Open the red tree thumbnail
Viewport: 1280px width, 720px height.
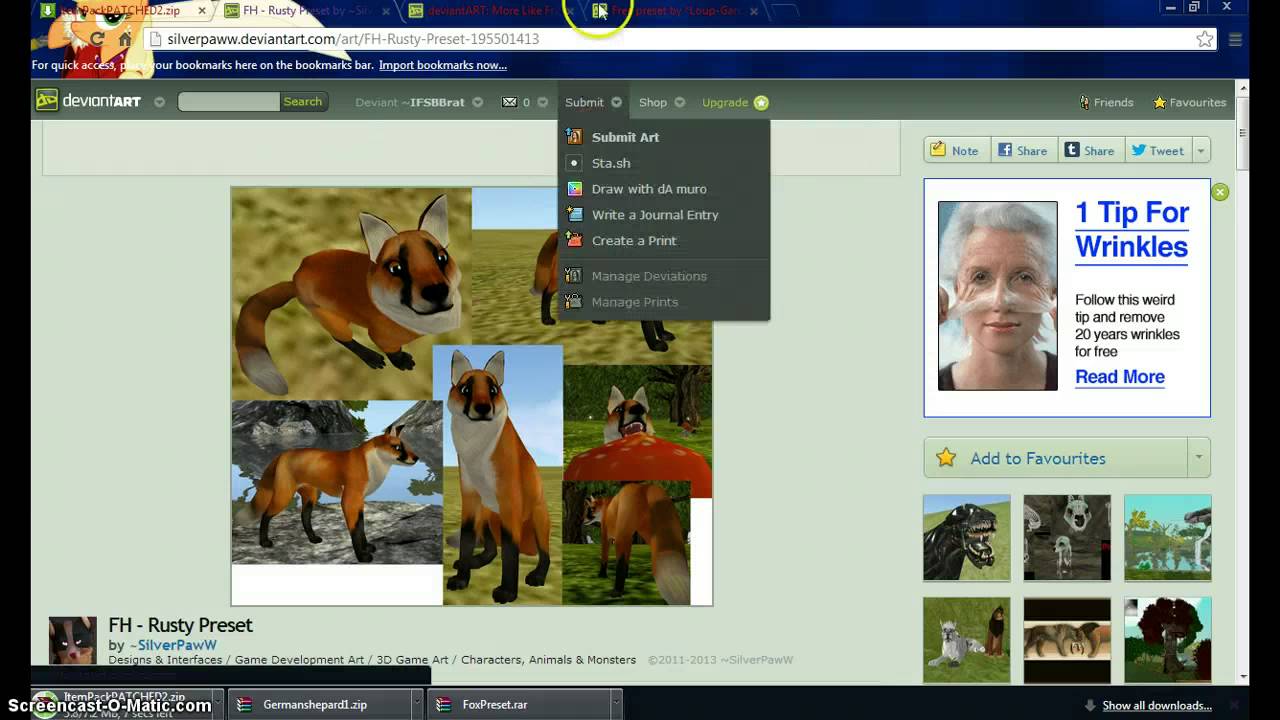1167,640
